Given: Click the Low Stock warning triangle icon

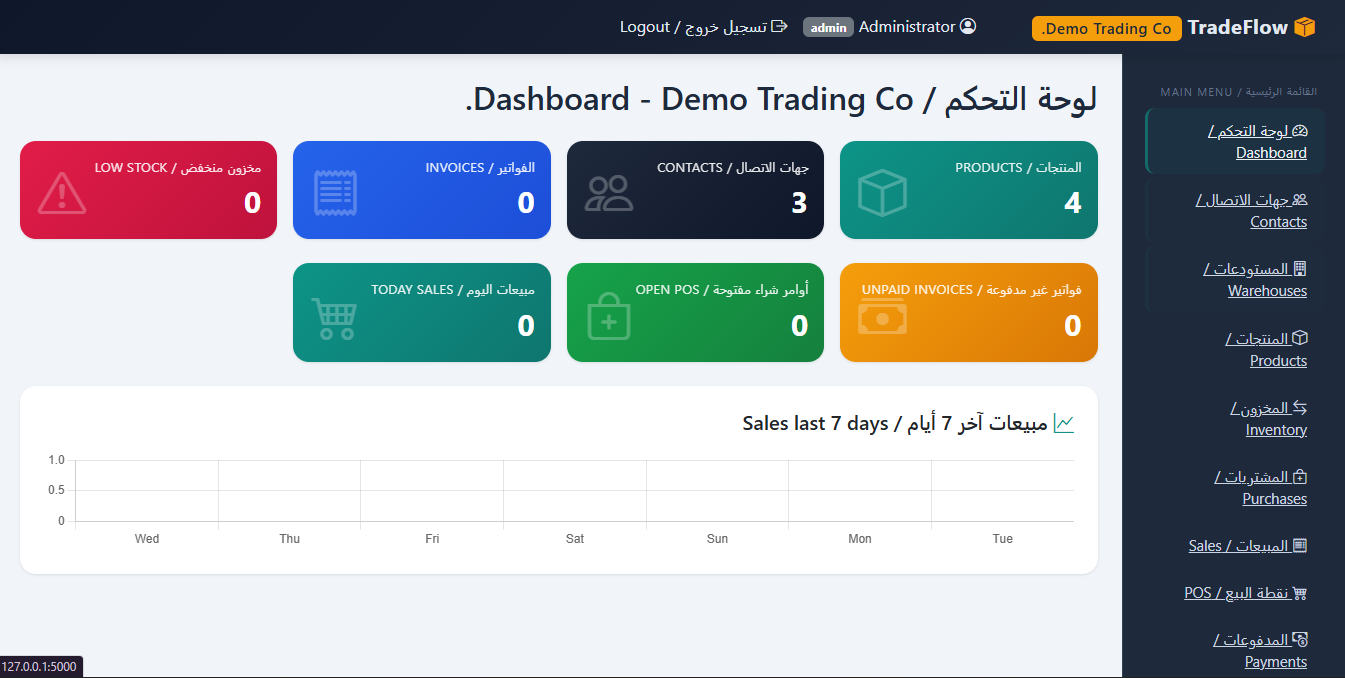Looking at the screenshot, I should tap(62, 193).
